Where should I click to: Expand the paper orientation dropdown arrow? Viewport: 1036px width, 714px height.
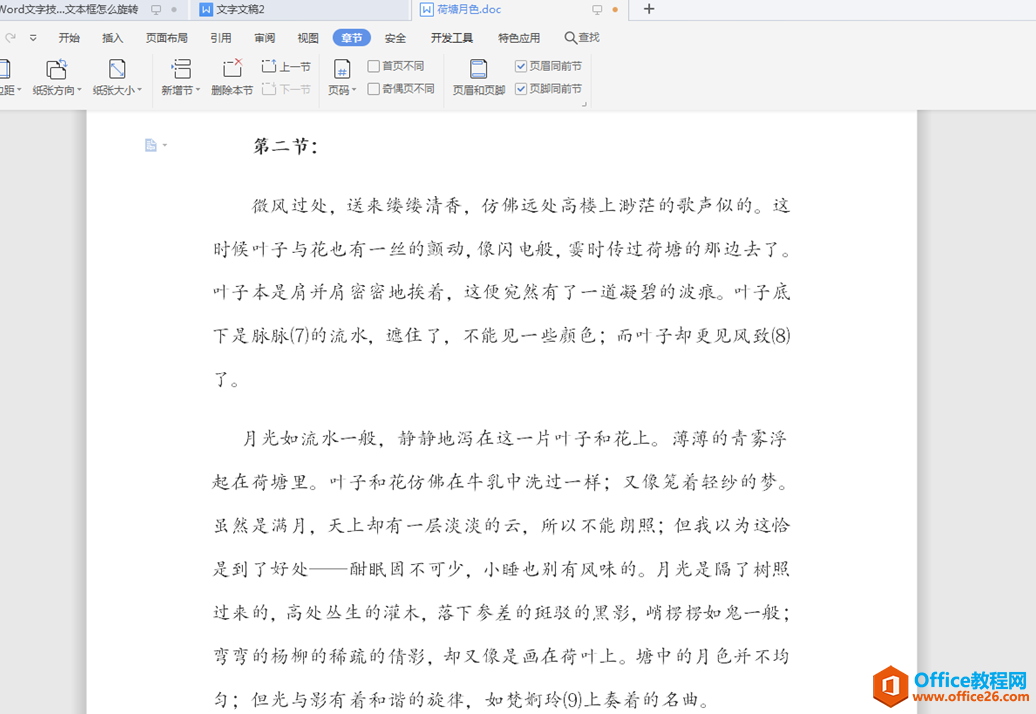pos(79,90)
